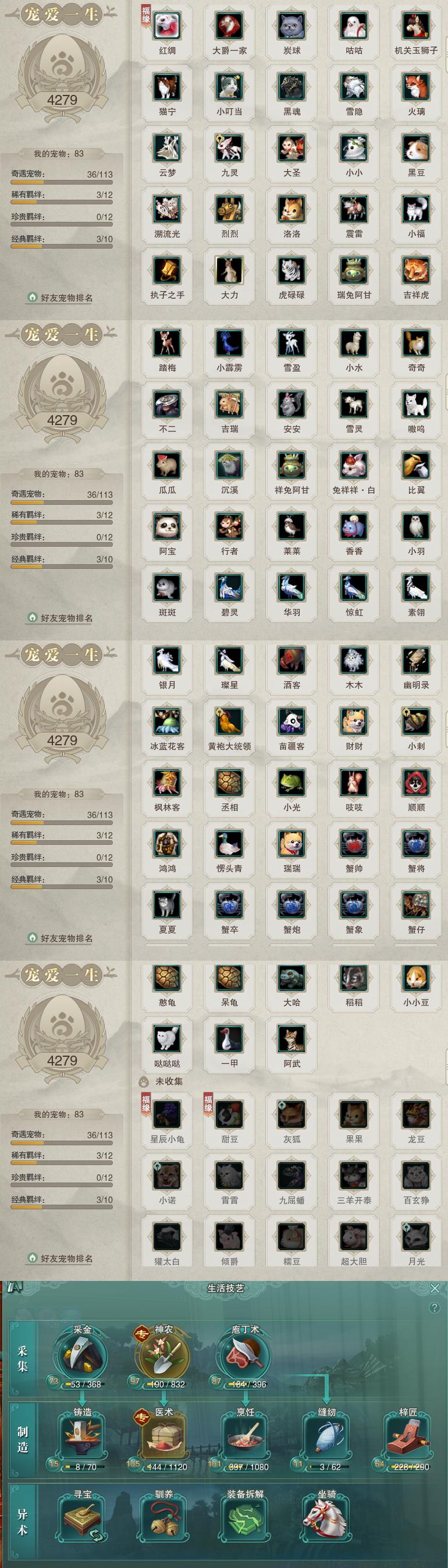Image resolution: width=448 pixels, height=1568 pixels.
Task: Select the 红绸 pet icon
Action: 167,26
